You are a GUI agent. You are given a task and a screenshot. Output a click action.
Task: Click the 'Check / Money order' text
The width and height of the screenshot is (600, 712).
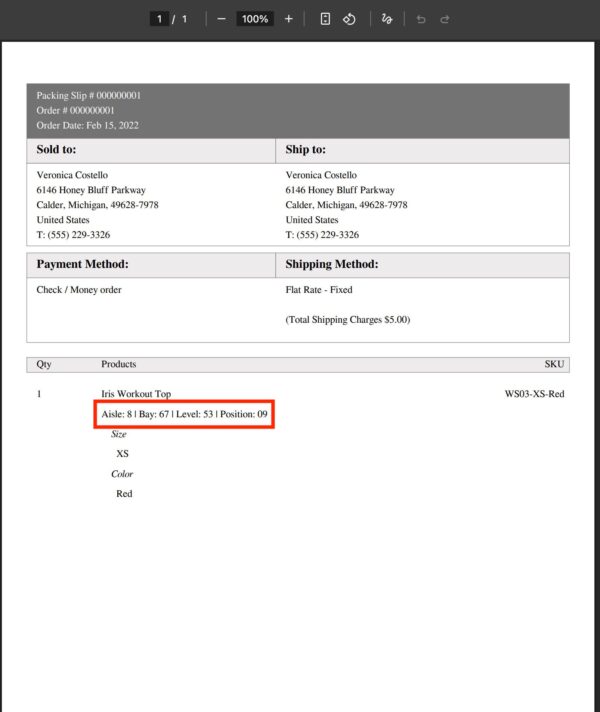click(x=79, y=290)
